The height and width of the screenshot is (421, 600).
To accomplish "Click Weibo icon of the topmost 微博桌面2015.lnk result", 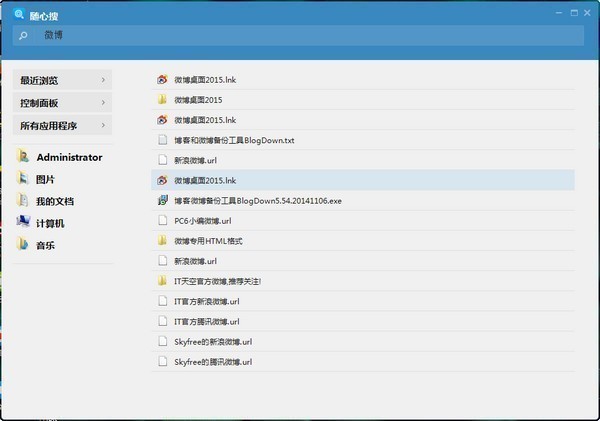I will click(162, 80).
